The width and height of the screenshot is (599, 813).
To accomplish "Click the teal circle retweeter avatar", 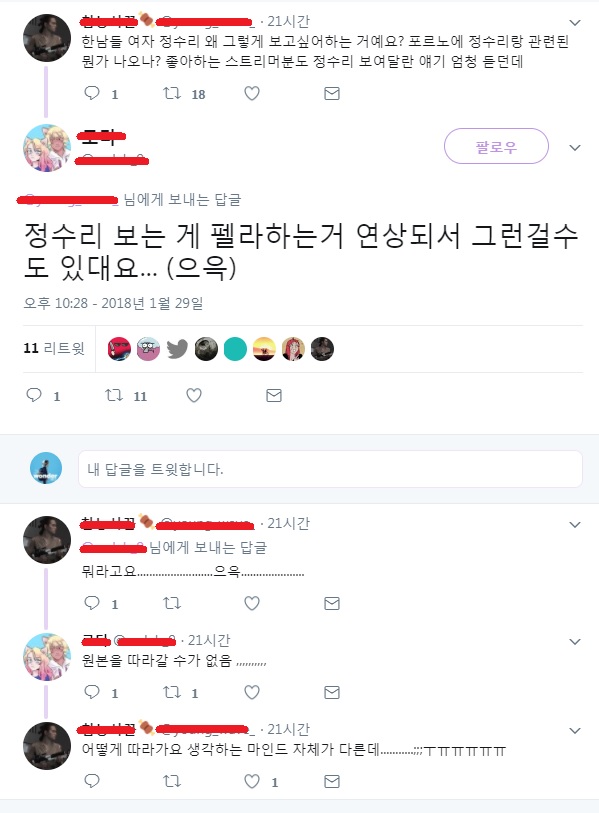I will coord(235,349).
